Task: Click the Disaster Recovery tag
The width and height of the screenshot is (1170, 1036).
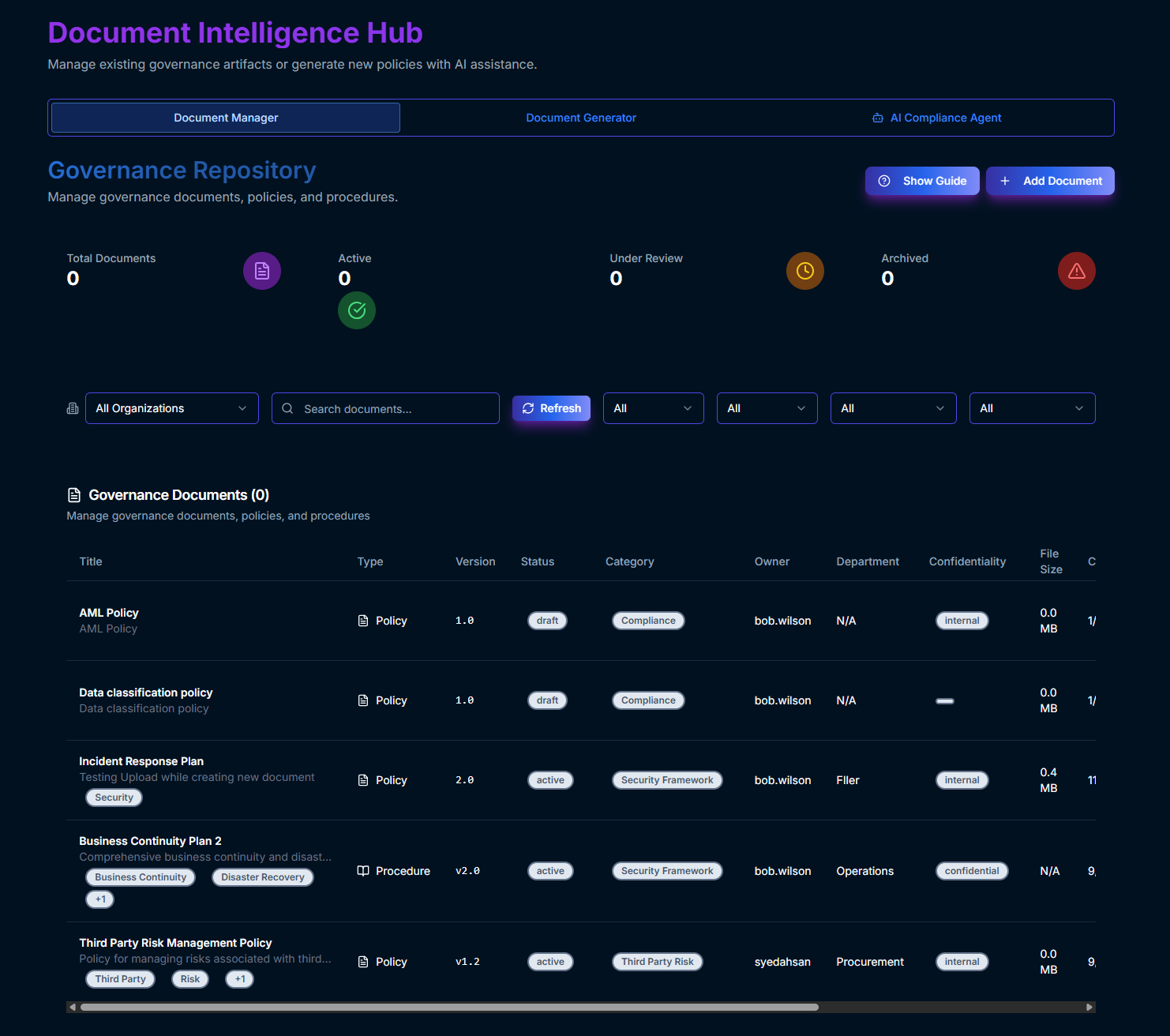Action: click(x=263, y=877)
